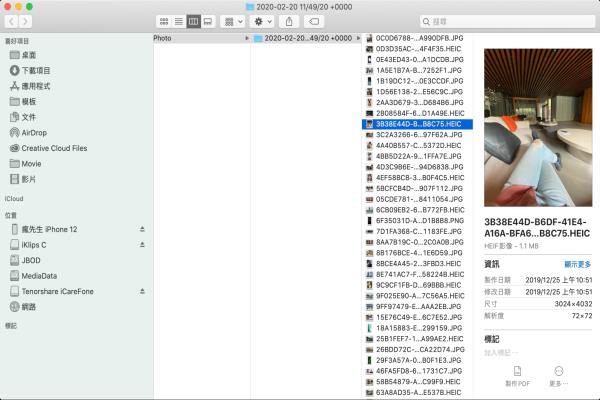Select file 8AA7B19C-0...2C0A0B.JPG
The image size is (600, 400).
(x=417, y=242)
